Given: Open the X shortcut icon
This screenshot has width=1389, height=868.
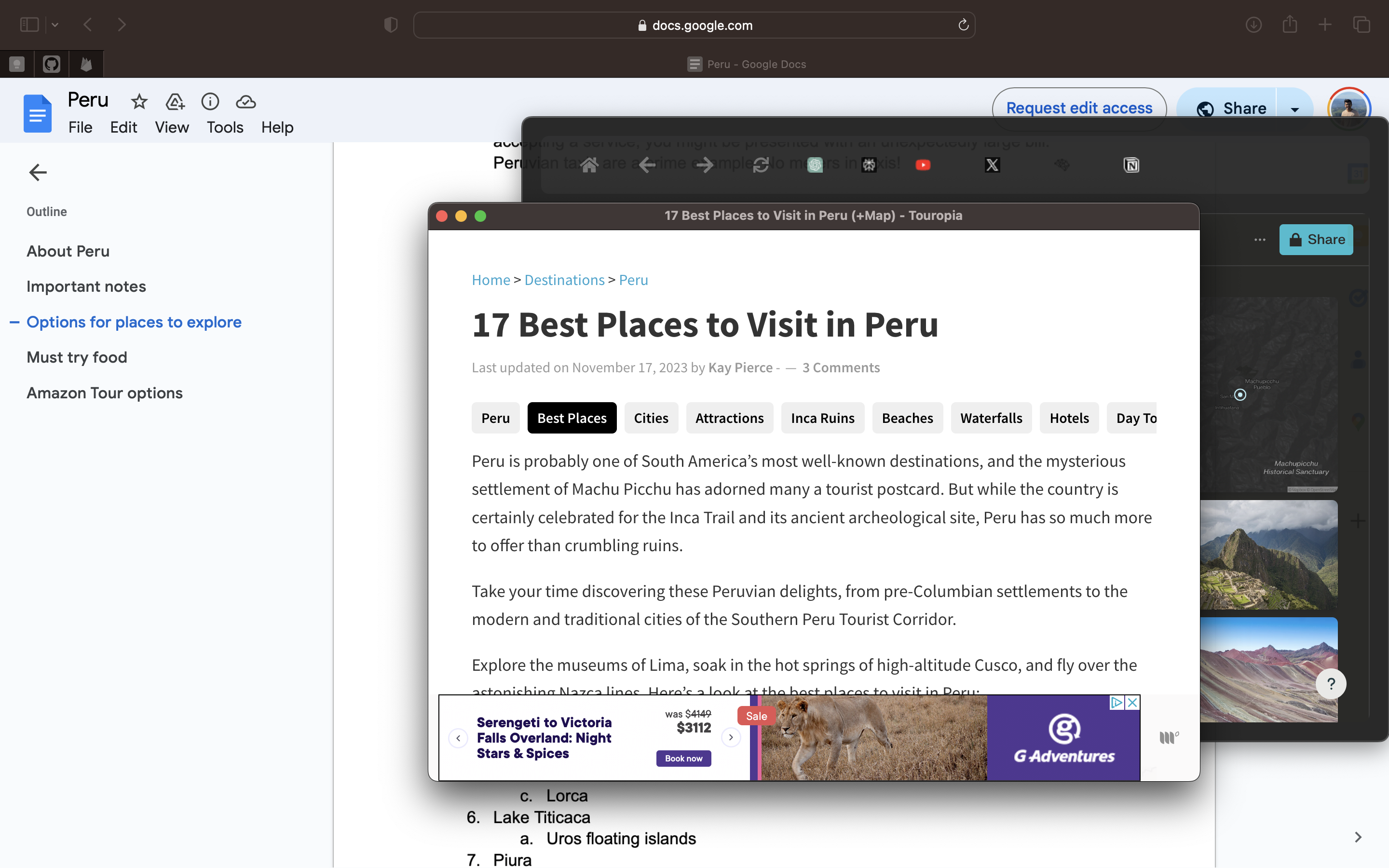Looking at the screenshot, I should tap(992, 165).
